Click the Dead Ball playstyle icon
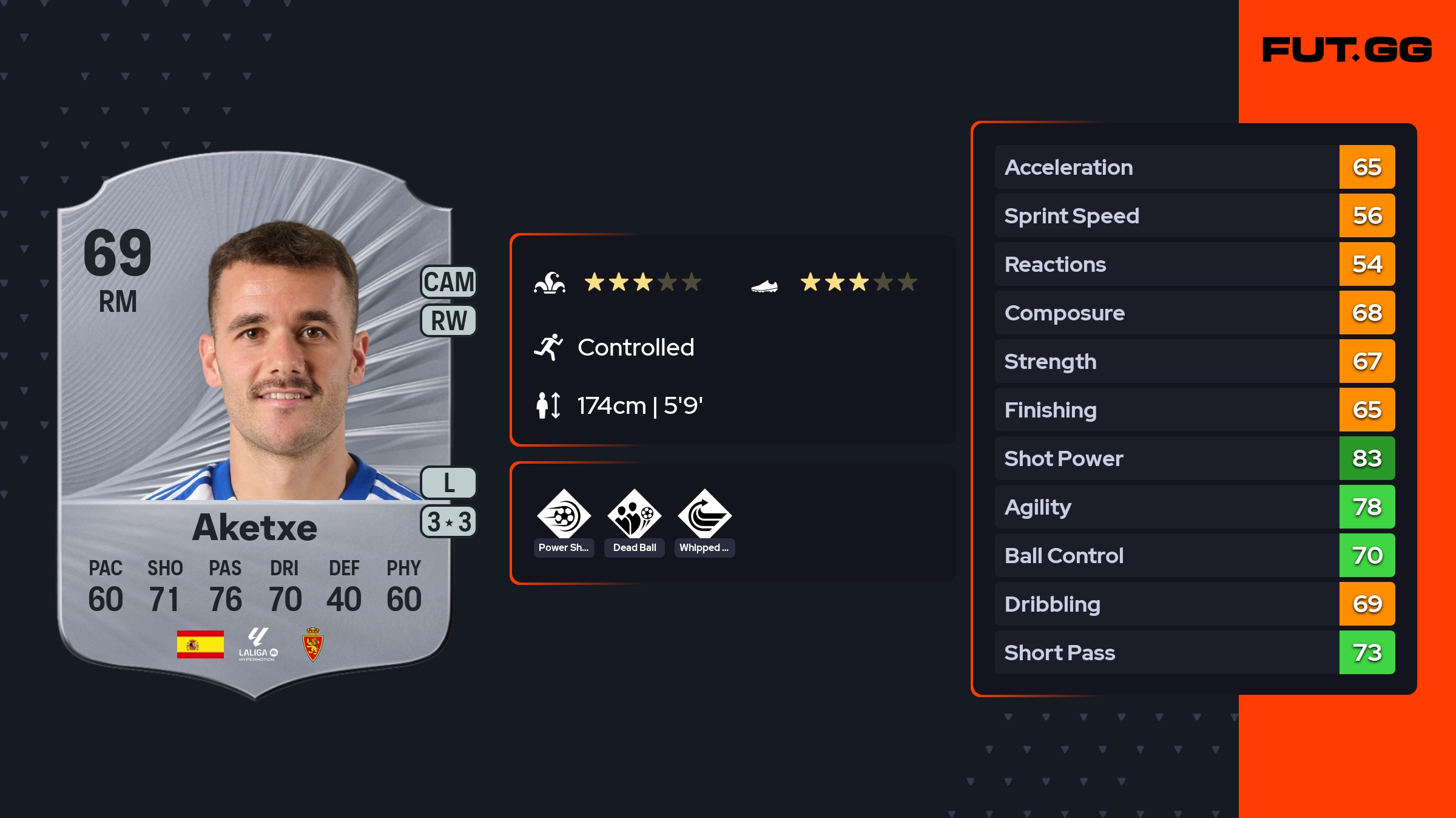This screenshot has width=1456, height=818. pos(634,515)
